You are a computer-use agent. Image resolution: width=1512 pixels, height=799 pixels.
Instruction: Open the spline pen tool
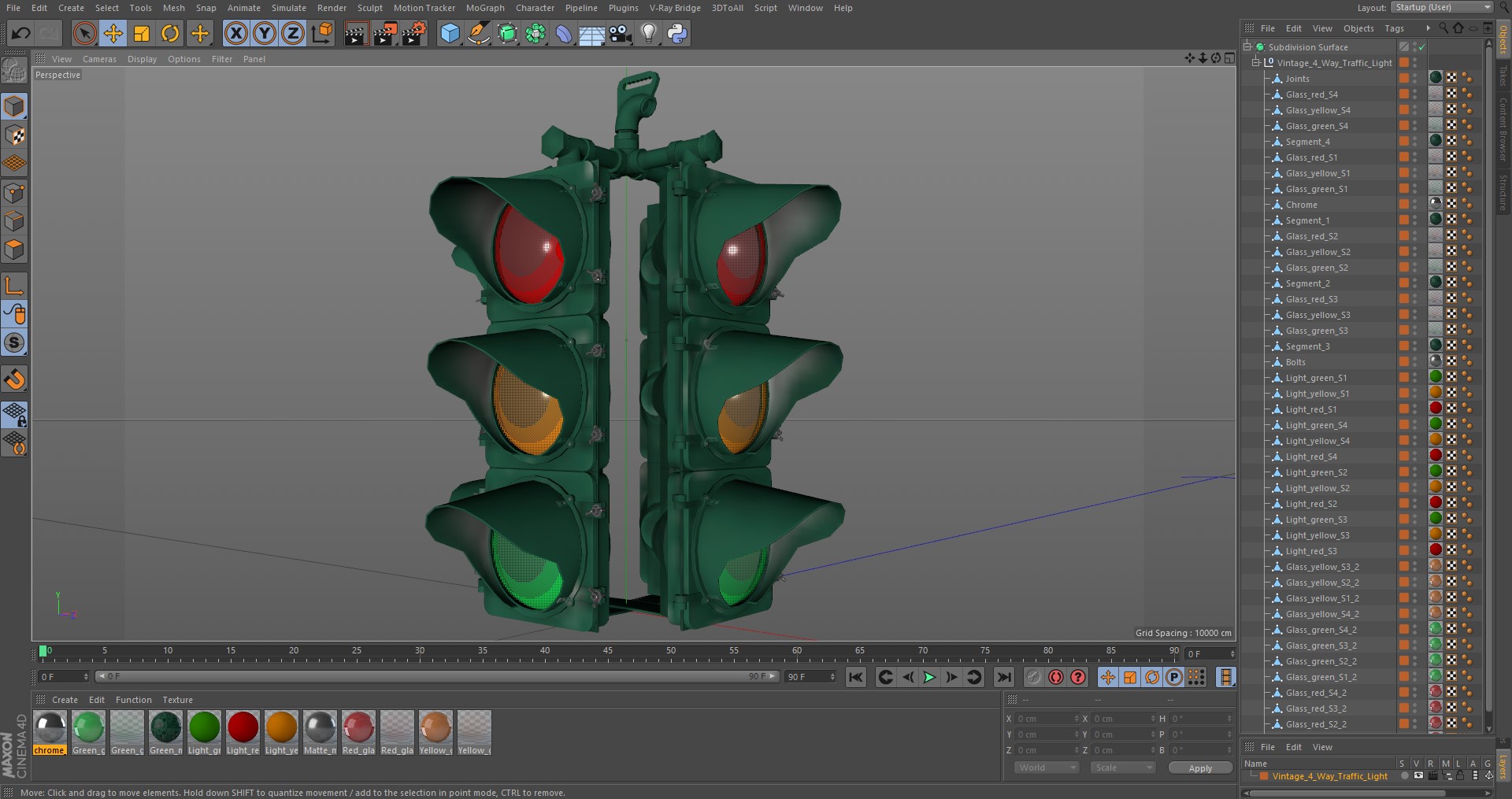coord(478,33)
